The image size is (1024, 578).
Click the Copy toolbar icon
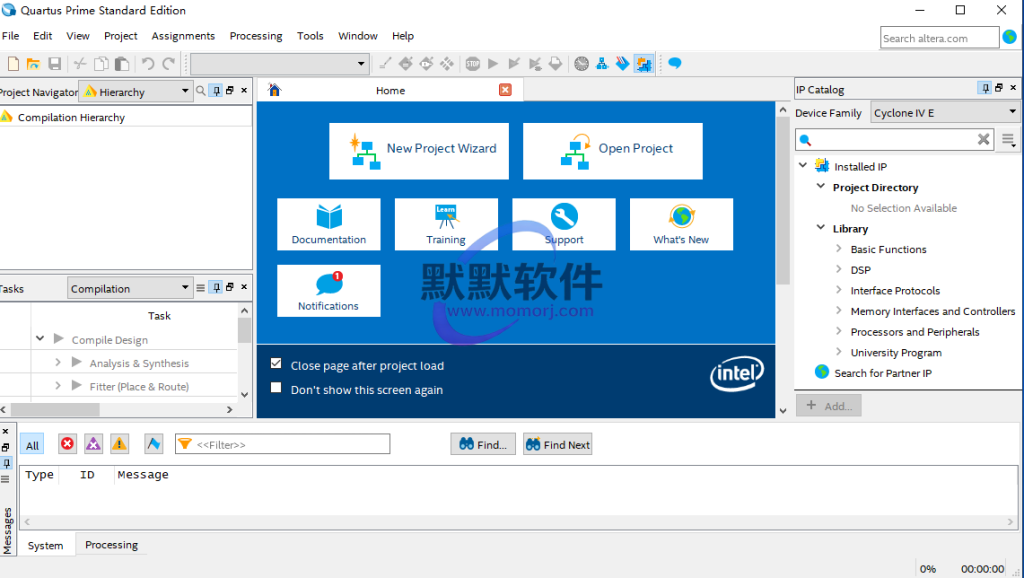coord(101,63)
